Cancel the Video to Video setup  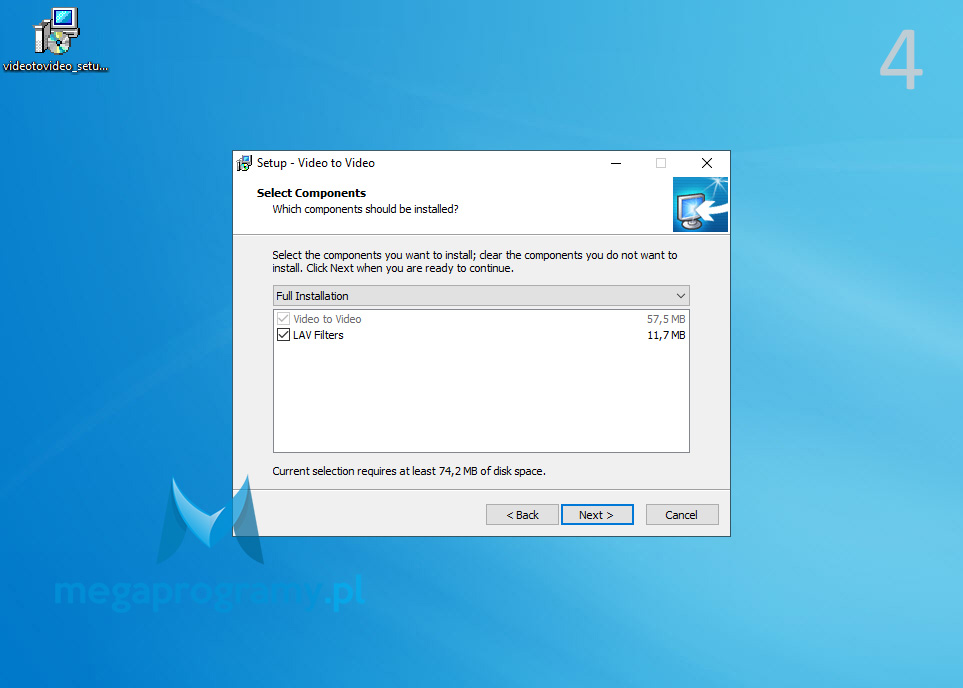tap(681, 515)
